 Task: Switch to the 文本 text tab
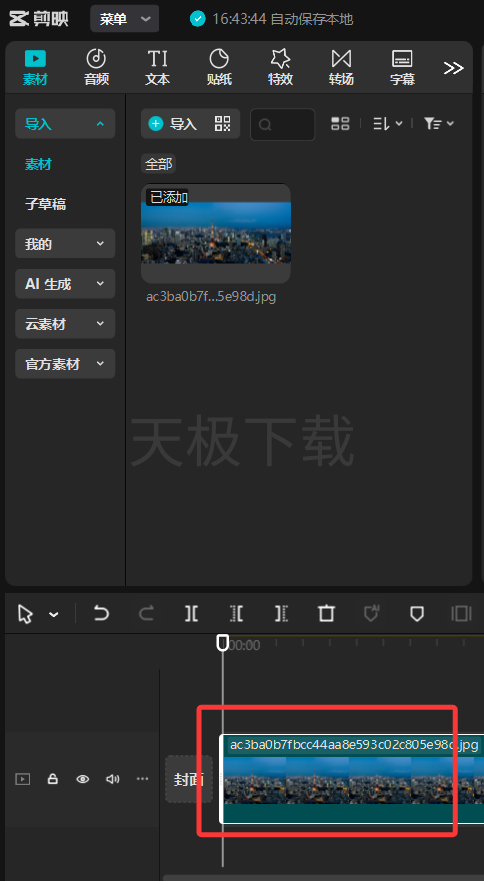(157, 67)
